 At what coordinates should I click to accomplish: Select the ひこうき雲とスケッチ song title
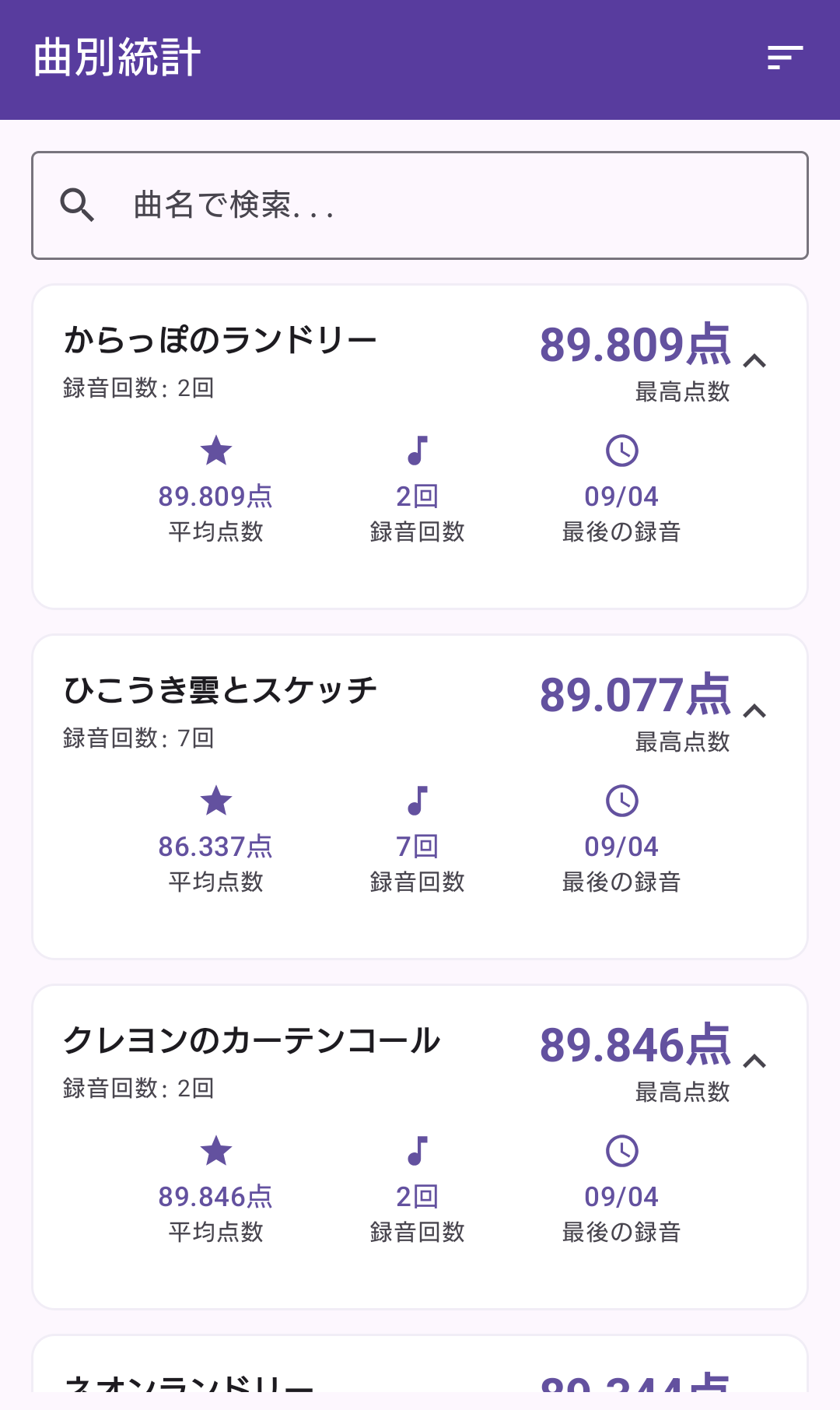(x=220, y=690)
